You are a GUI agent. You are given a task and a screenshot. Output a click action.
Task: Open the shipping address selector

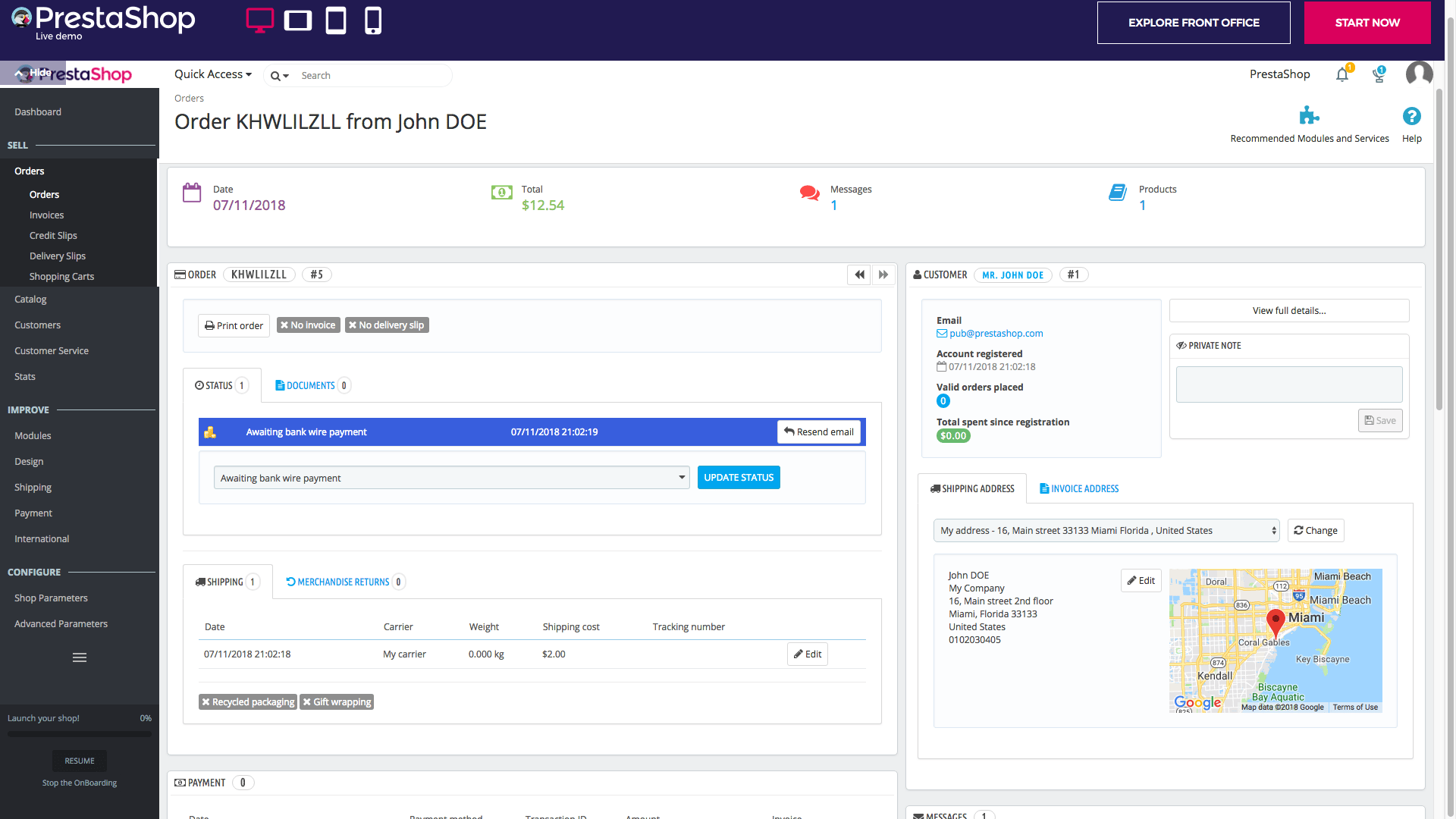pyautogui.click(x=1106, y=531)
